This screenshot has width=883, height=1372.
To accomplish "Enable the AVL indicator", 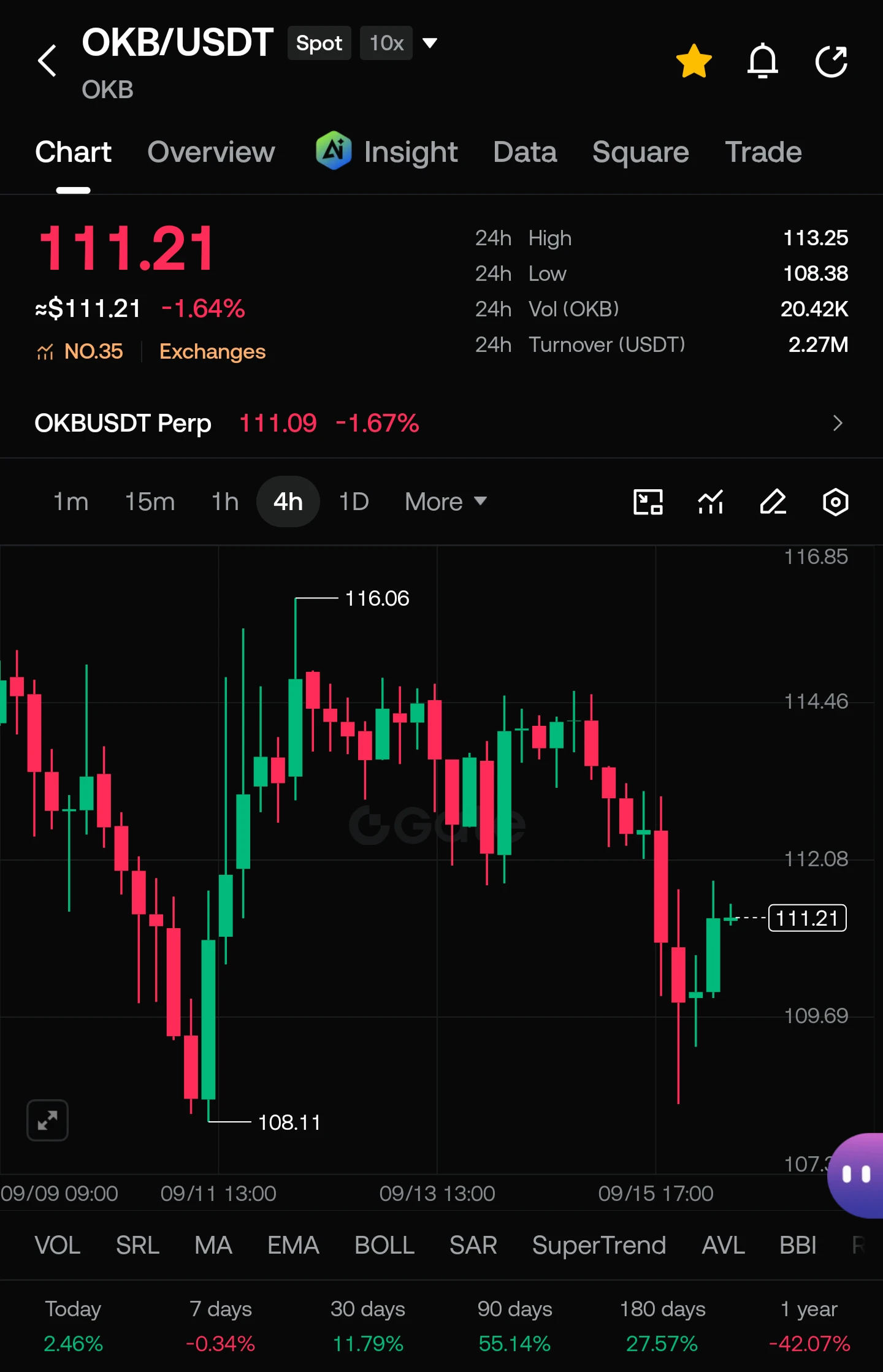I will pos(723,1245).
